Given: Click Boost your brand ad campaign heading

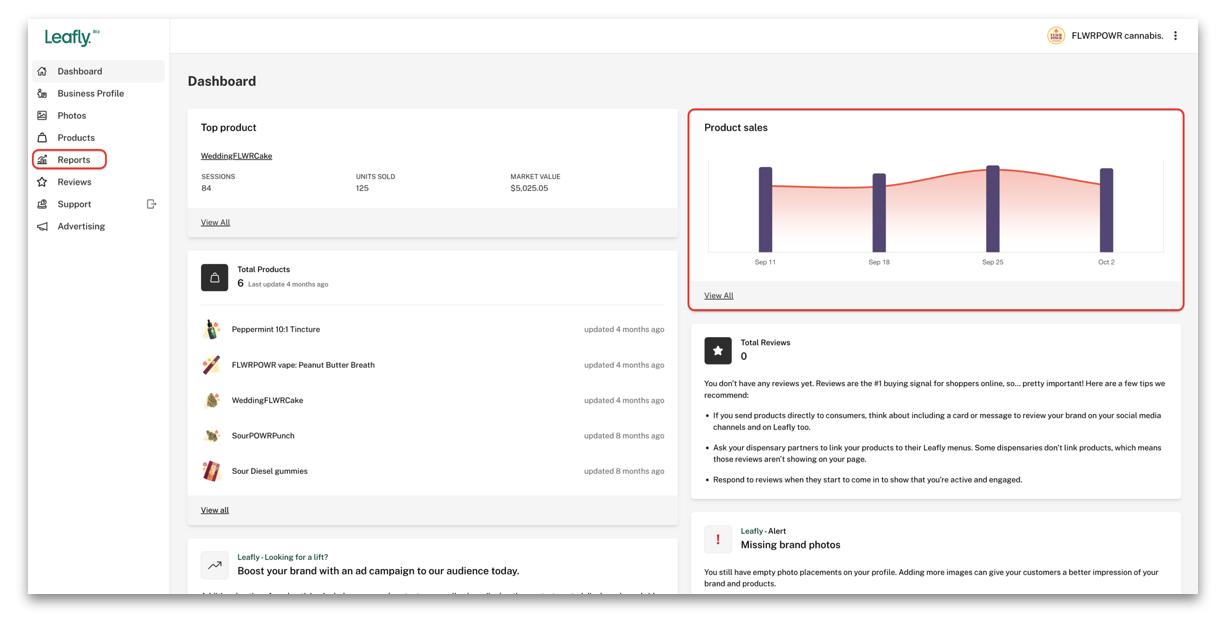Looking at the screenshot, I should pyautogui.click(x=378, y=571).
